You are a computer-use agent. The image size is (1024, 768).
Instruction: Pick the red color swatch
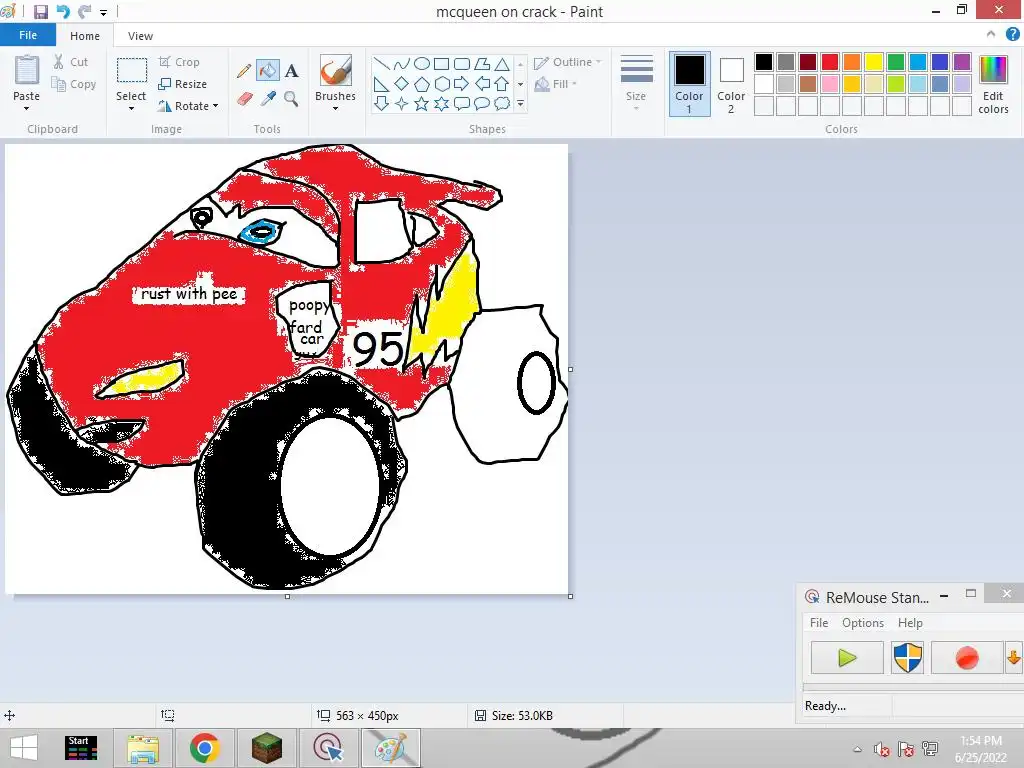tap(829, 62)
